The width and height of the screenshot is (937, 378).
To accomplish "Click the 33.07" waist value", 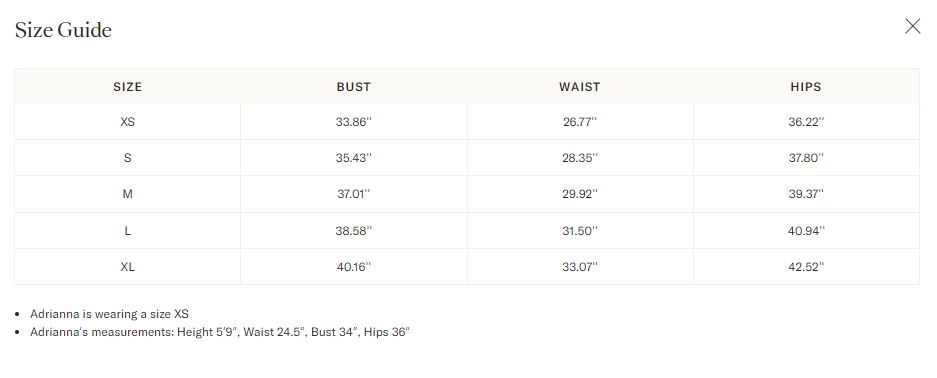I will (580, 266).
